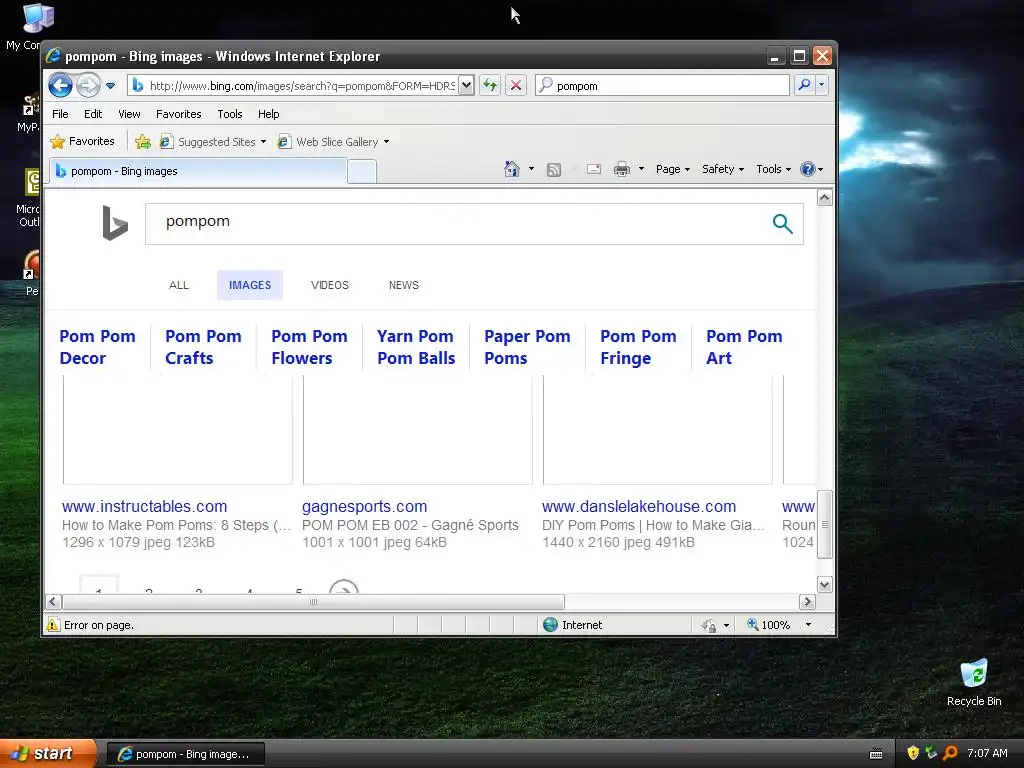This screenshot has width=1024, height=768.
Task: Open the Pom Pom Flowers suggestion
Action: click(x=309, y=347)
